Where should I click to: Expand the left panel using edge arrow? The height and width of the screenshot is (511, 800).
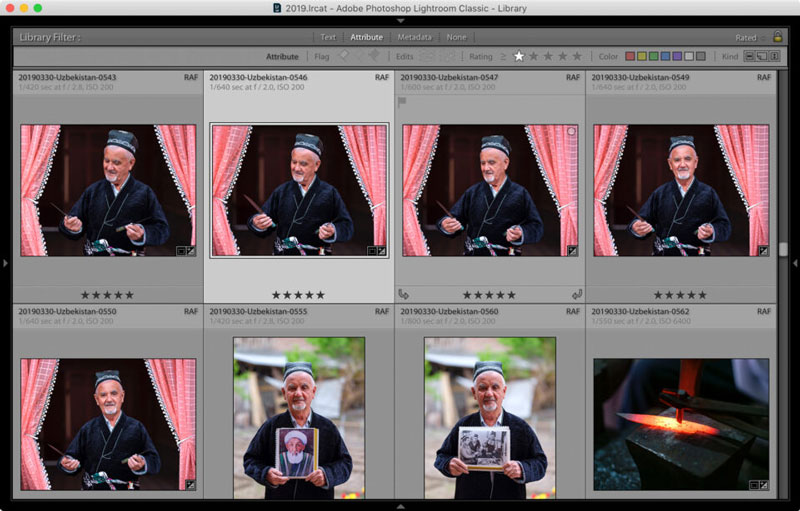click(x=6, y=263)
